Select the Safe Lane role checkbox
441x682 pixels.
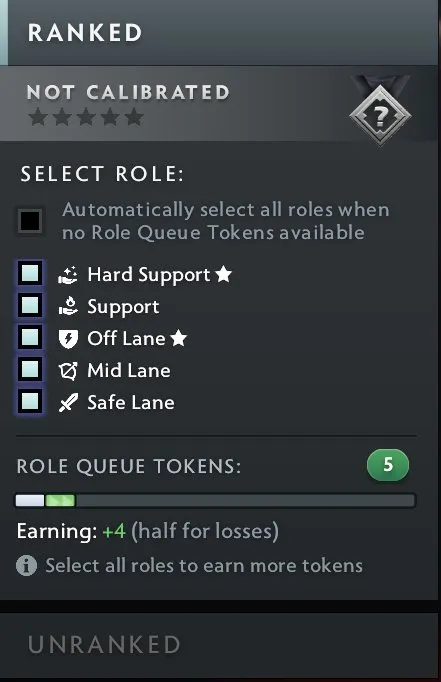tap(30, 401)
